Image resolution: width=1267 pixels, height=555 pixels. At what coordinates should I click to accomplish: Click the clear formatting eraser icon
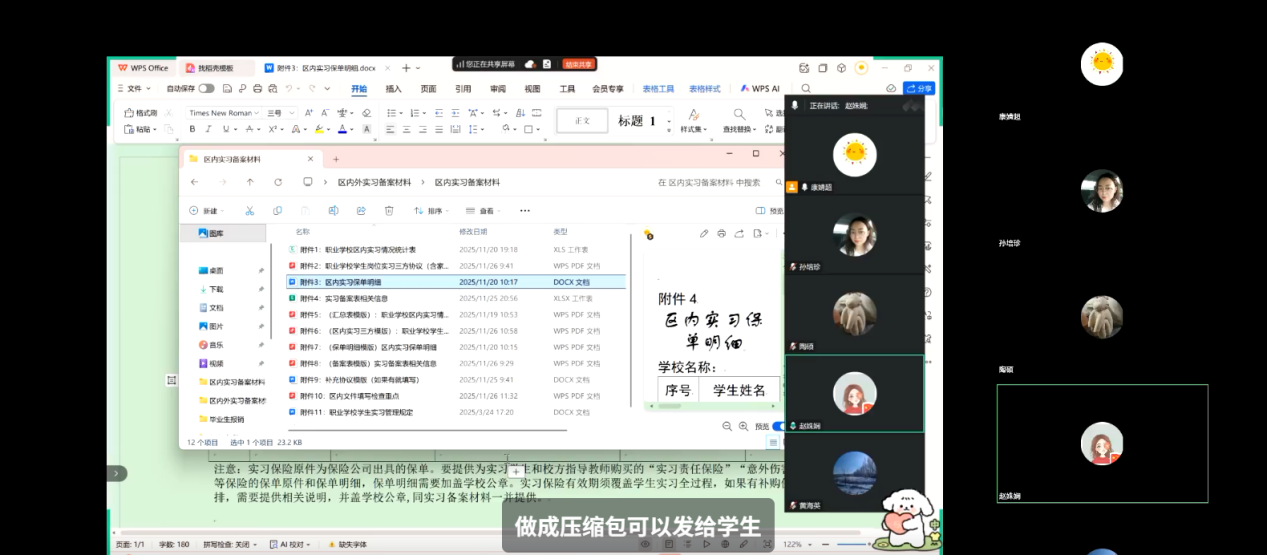click(366, 113)
